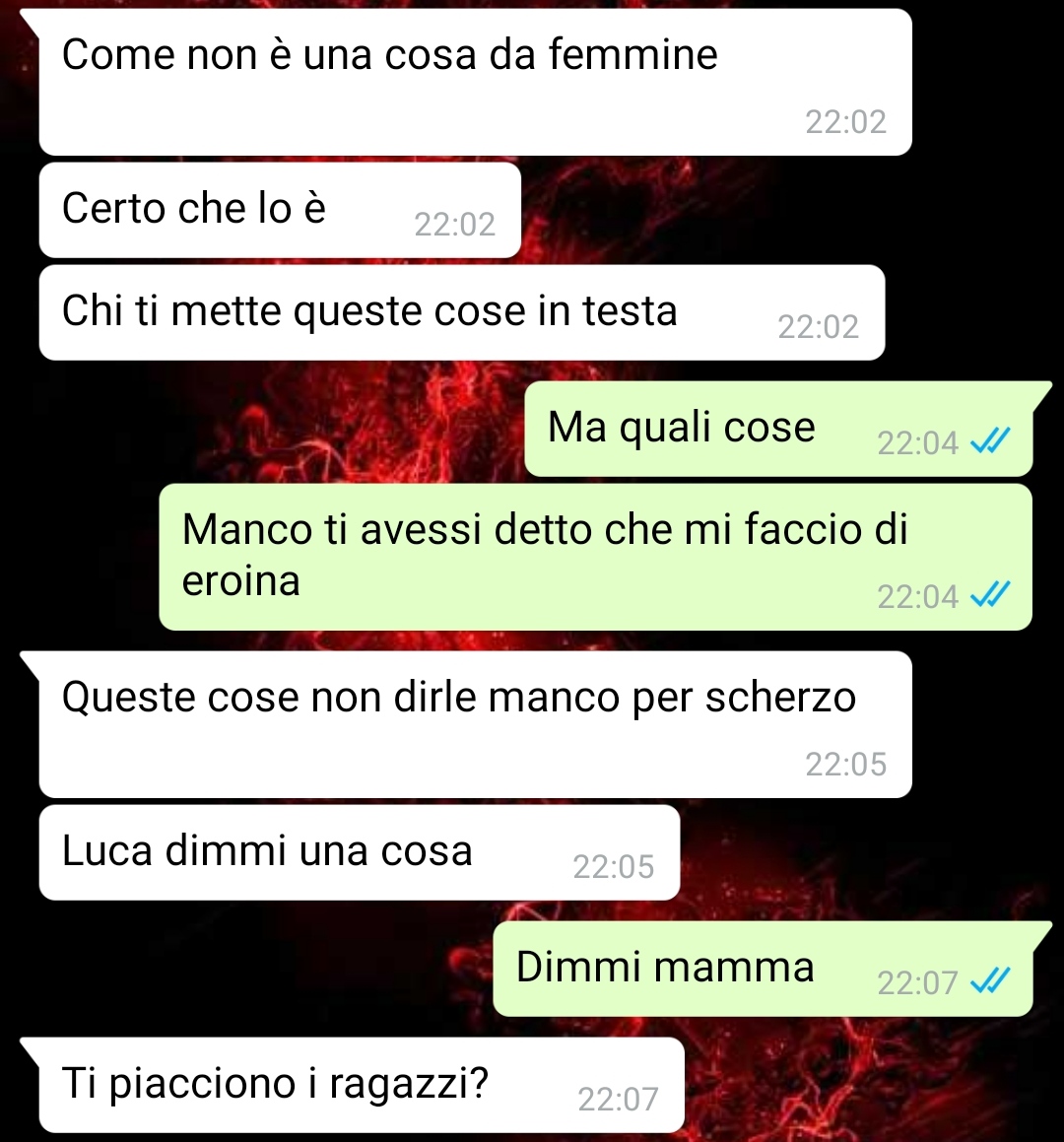Select the 'Certo che lo è' bubble
The height and width of the screenshot is (1142, 1064).
click(x=281, y=211)
